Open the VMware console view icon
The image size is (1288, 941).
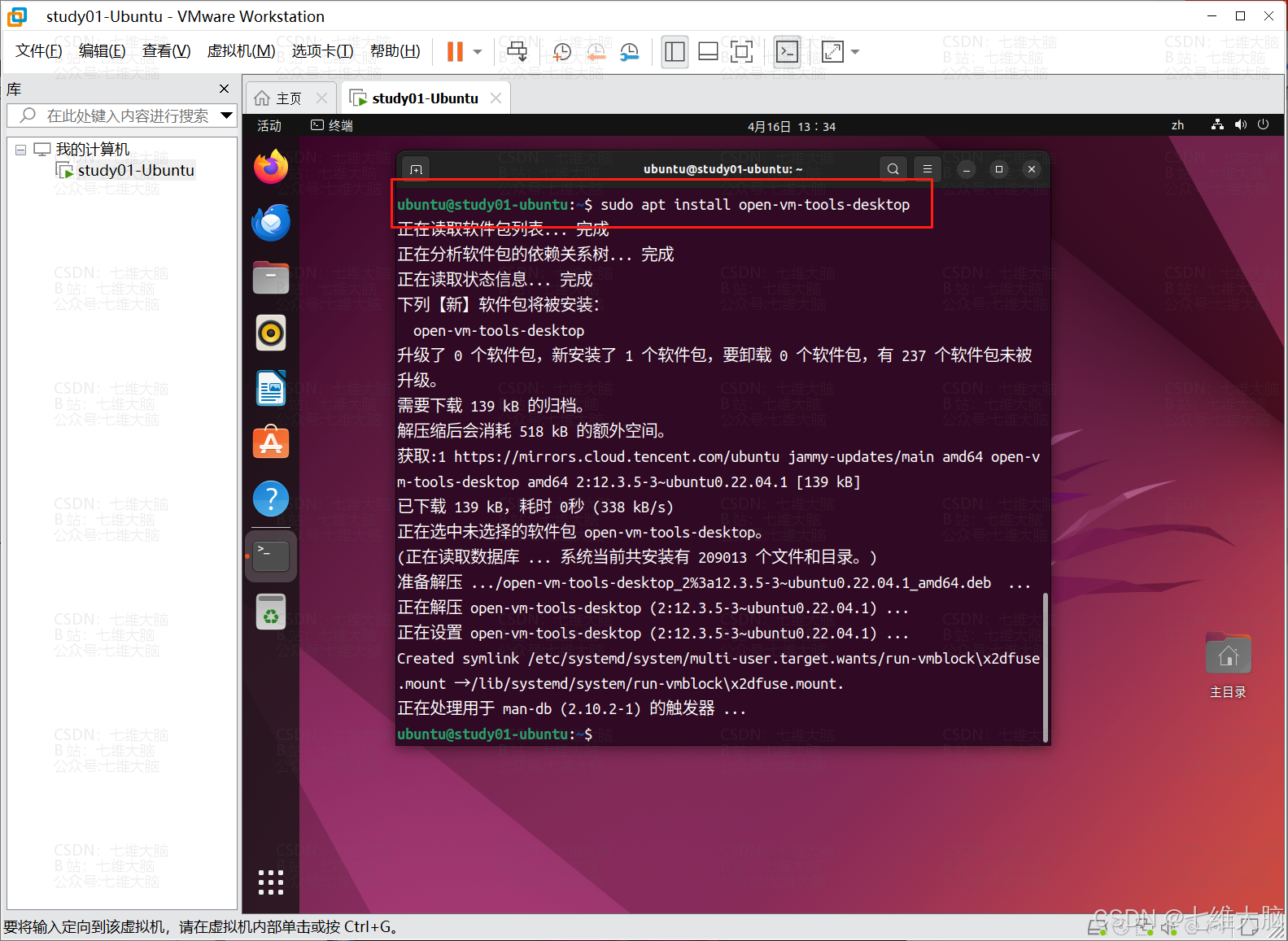point(787,52)
